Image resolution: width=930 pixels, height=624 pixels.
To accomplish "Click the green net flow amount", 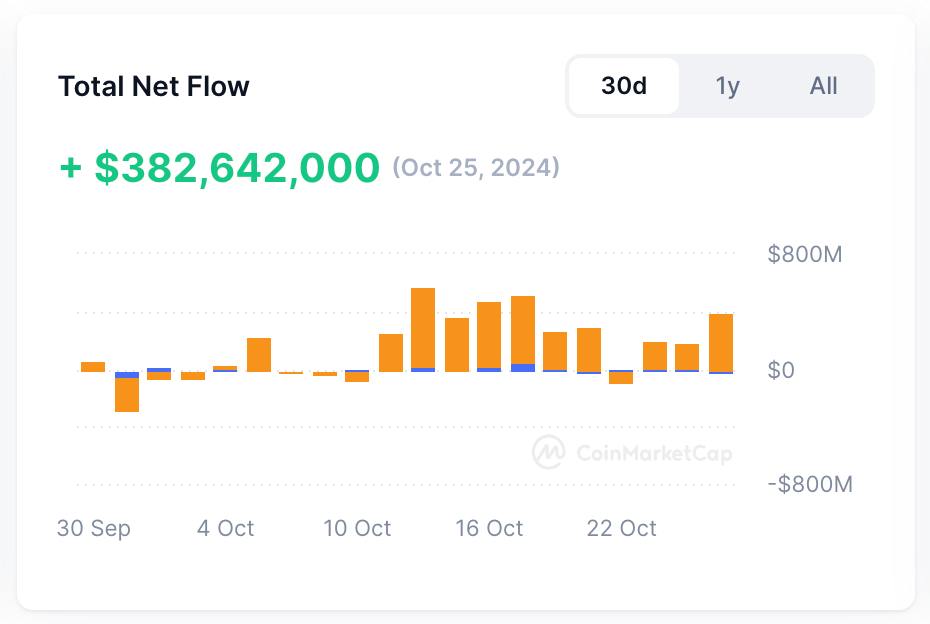I will click(x=220, y=166).
